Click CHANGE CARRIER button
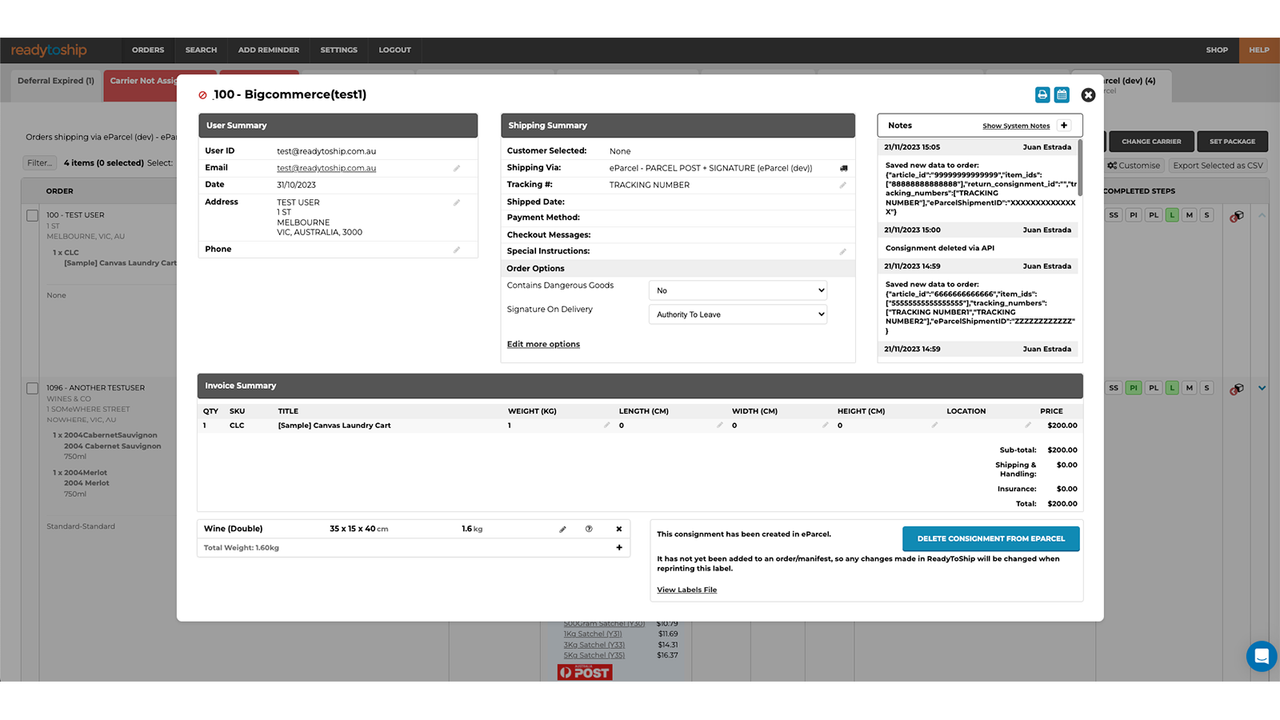The image size is (1280, 720). tap(1151, 142)
